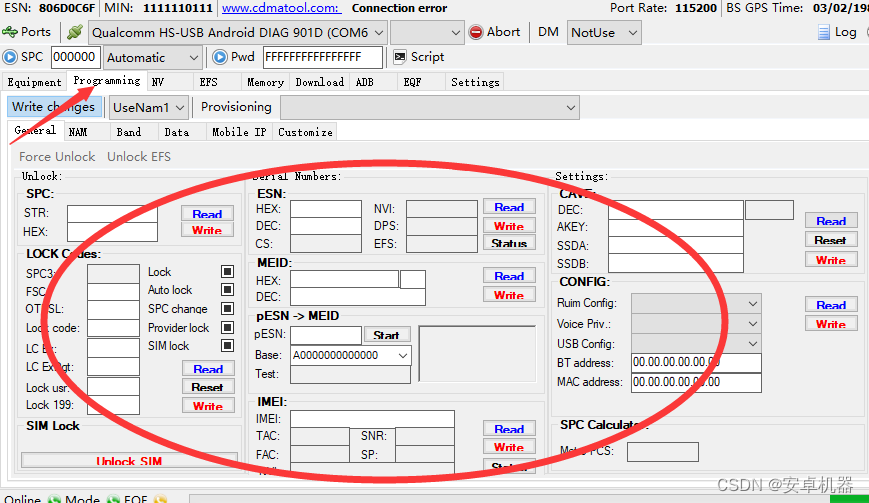The image size is (869, 503).
Task: Open the pESN Base A0000000000000 dropdown
Action: point(351,355)
